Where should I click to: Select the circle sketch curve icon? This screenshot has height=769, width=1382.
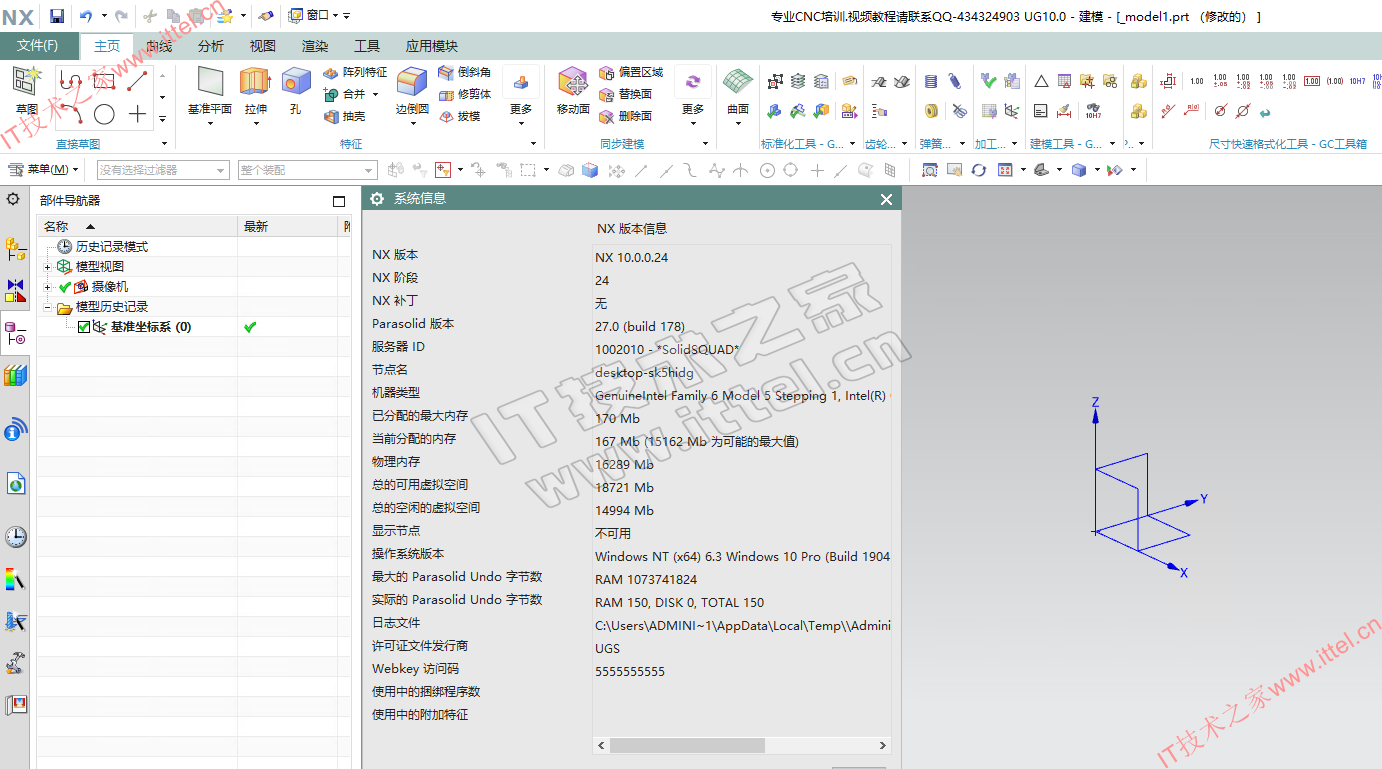(x=104, y=114)
